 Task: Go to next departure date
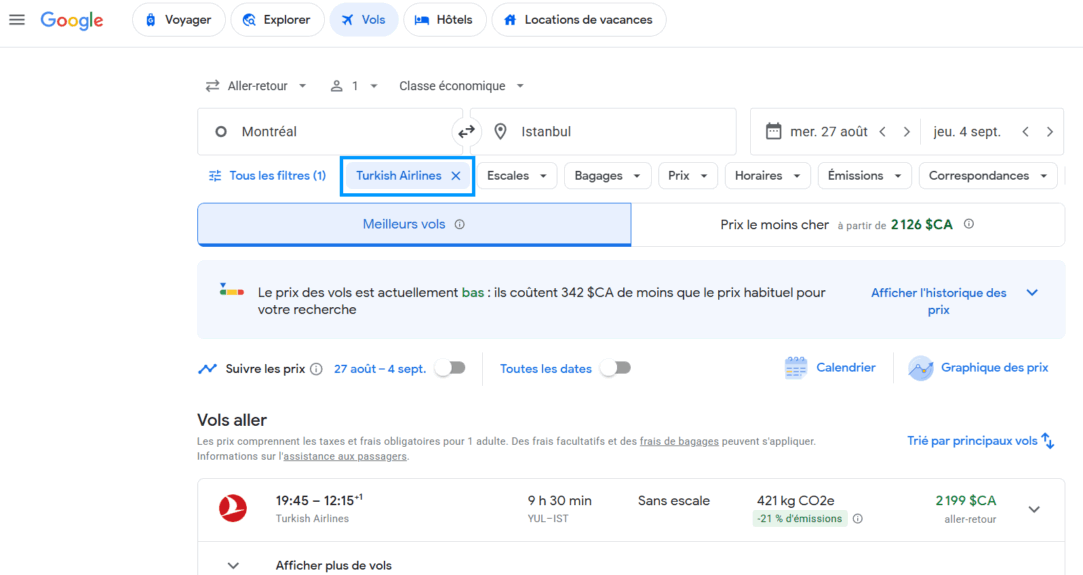(907, 132)
